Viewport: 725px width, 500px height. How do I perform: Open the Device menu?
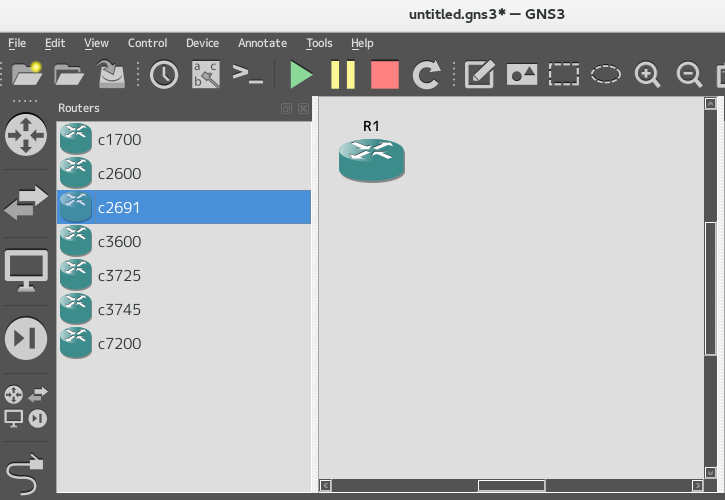(x=202, y=43)
